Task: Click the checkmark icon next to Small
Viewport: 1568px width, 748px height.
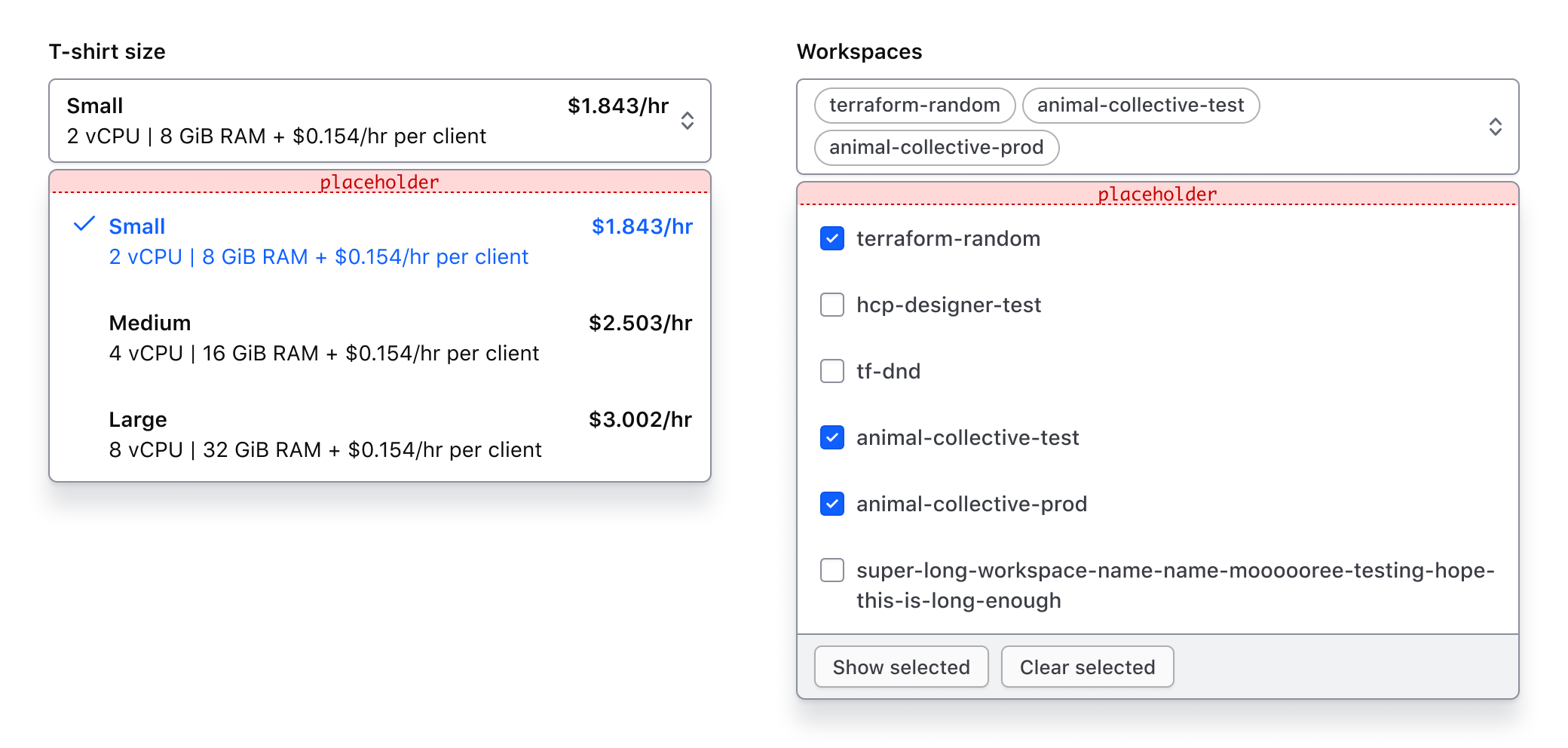Action: tap(85, 224)
